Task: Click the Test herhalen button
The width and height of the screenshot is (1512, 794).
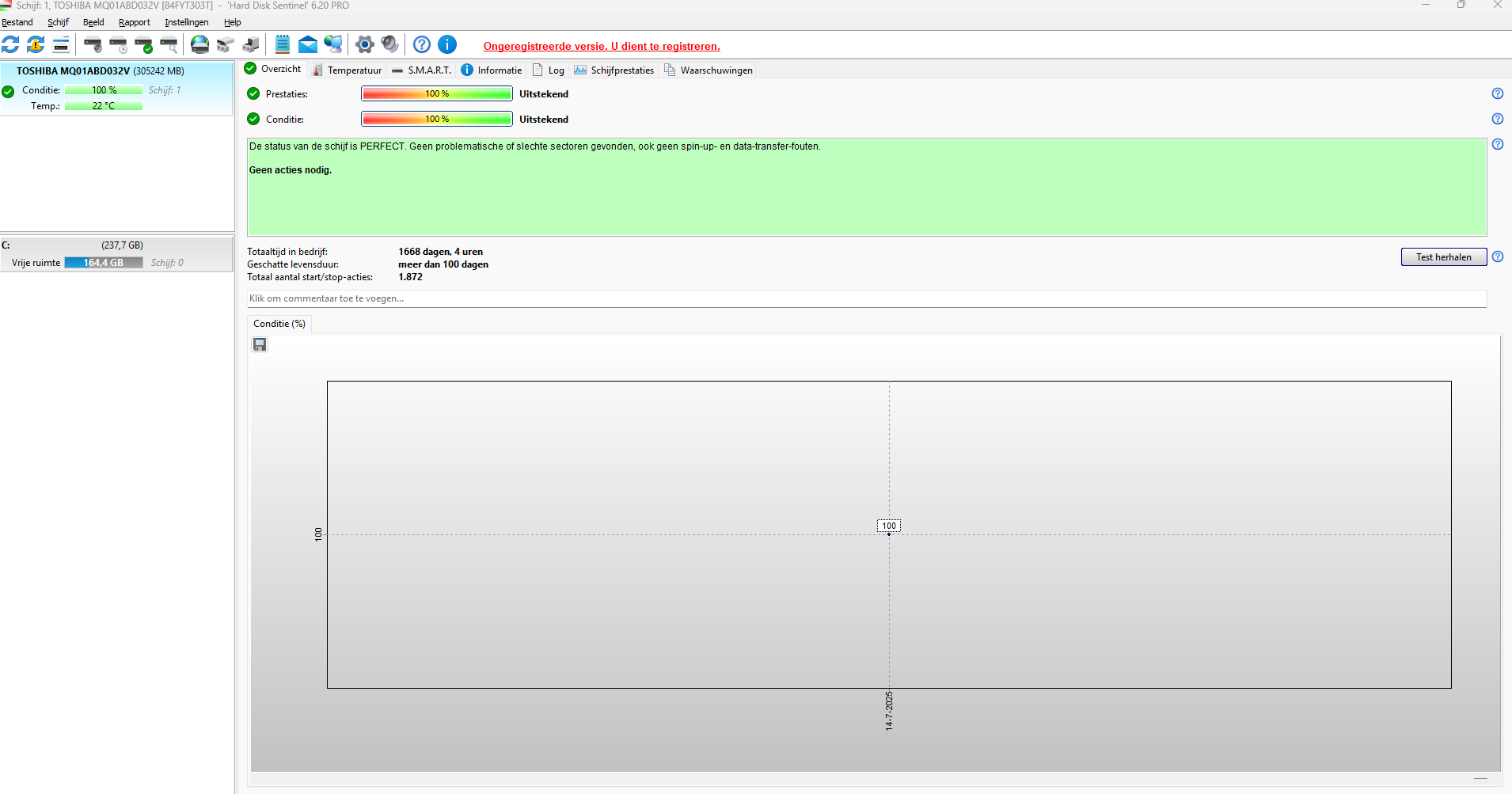Action: [x=1444, y=257]
